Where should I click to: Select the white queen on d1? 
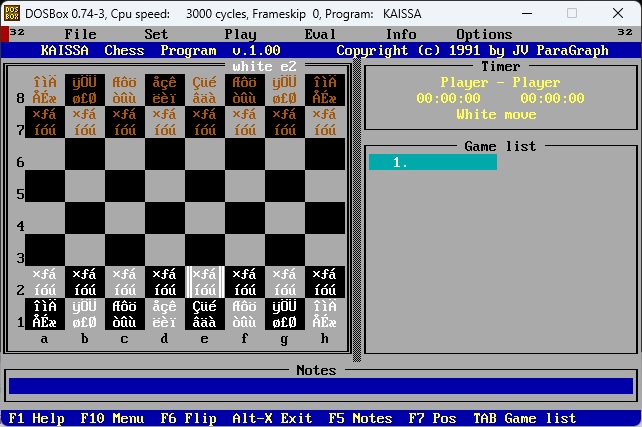(x=165, y=314)
